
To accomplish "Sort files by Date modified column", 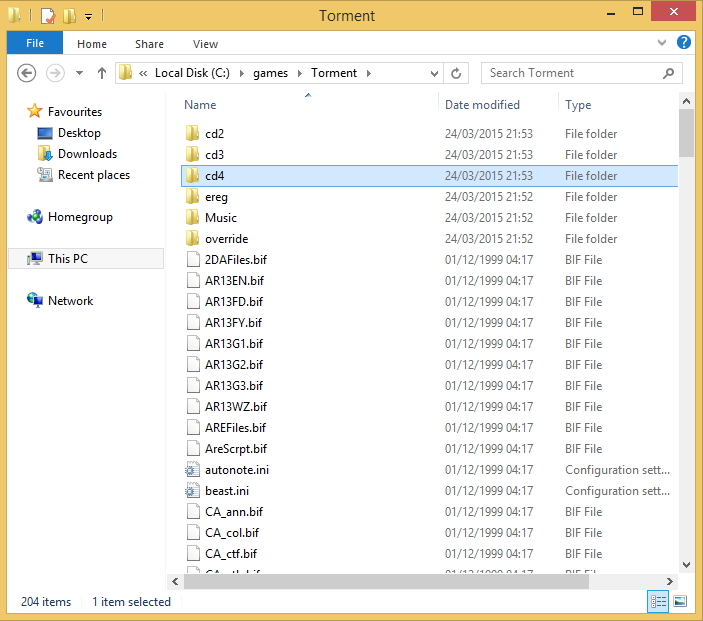I will pyautogui.click(x=482, y=105).
